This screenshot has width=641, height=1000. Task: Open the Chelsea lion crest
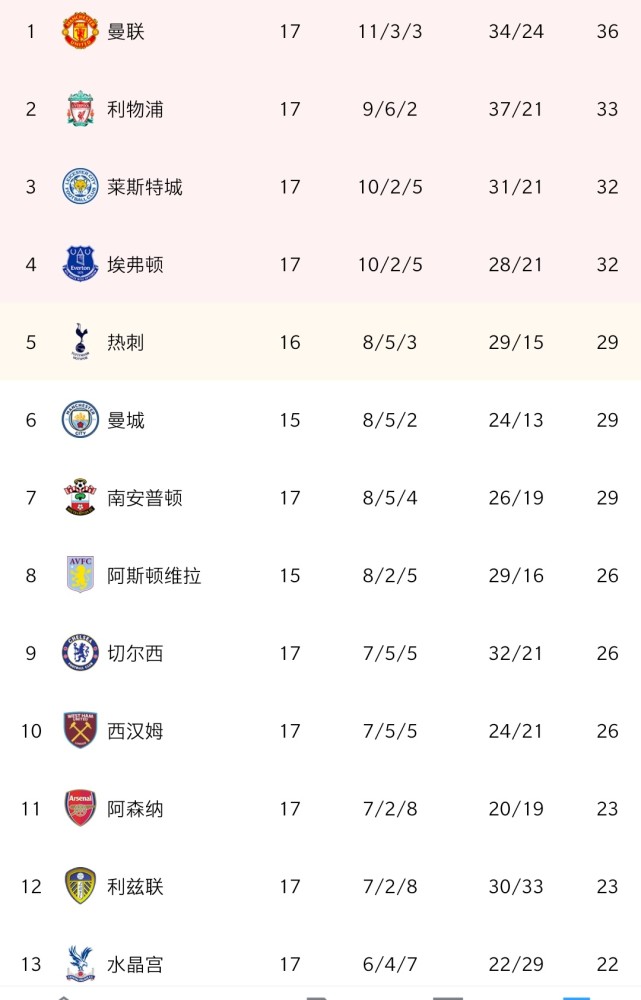coord(80,653)
